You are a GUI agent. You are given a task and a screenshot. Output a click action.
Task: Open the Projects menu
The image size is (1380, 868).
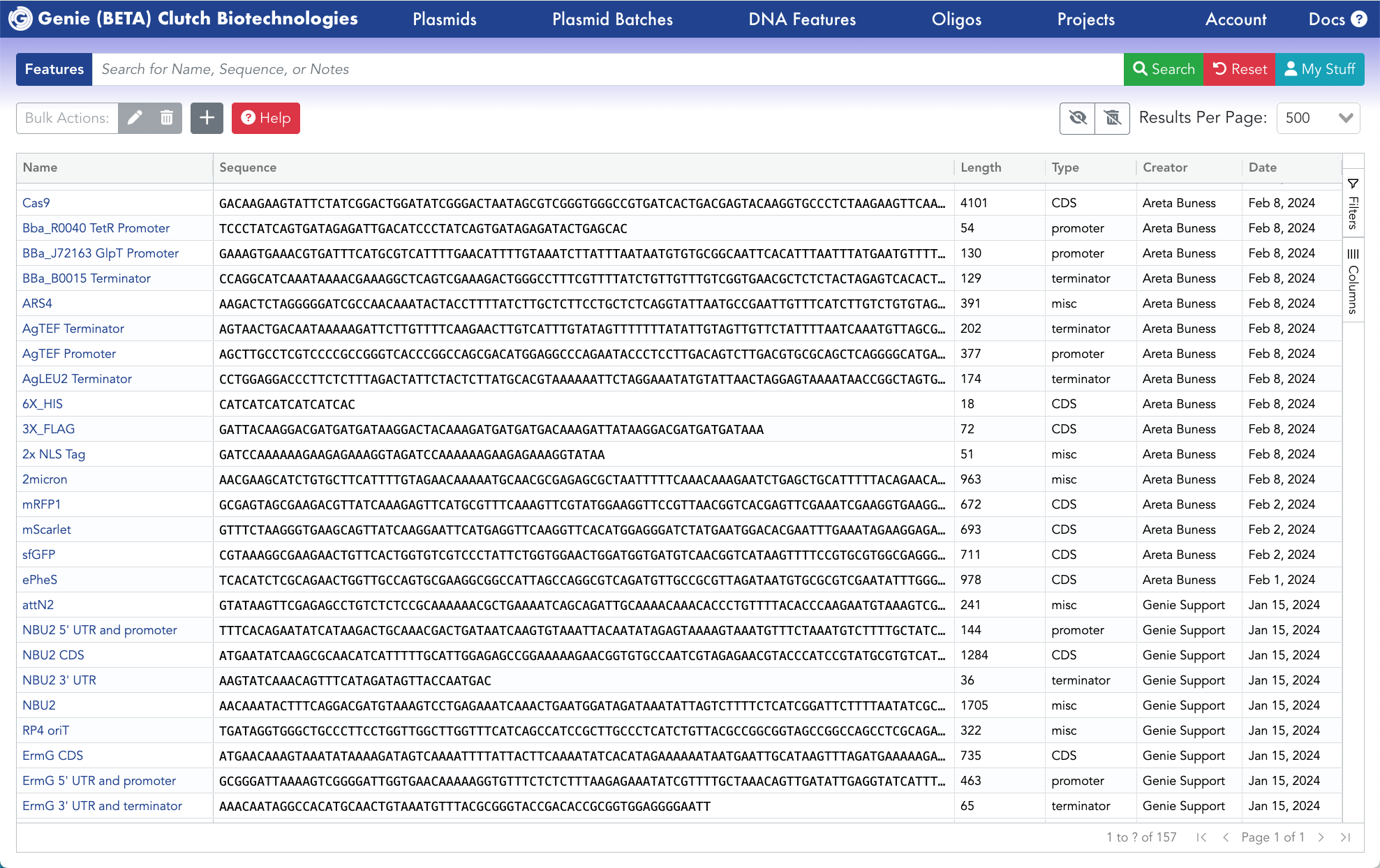pyautogui.click(x=1085, y=19)
